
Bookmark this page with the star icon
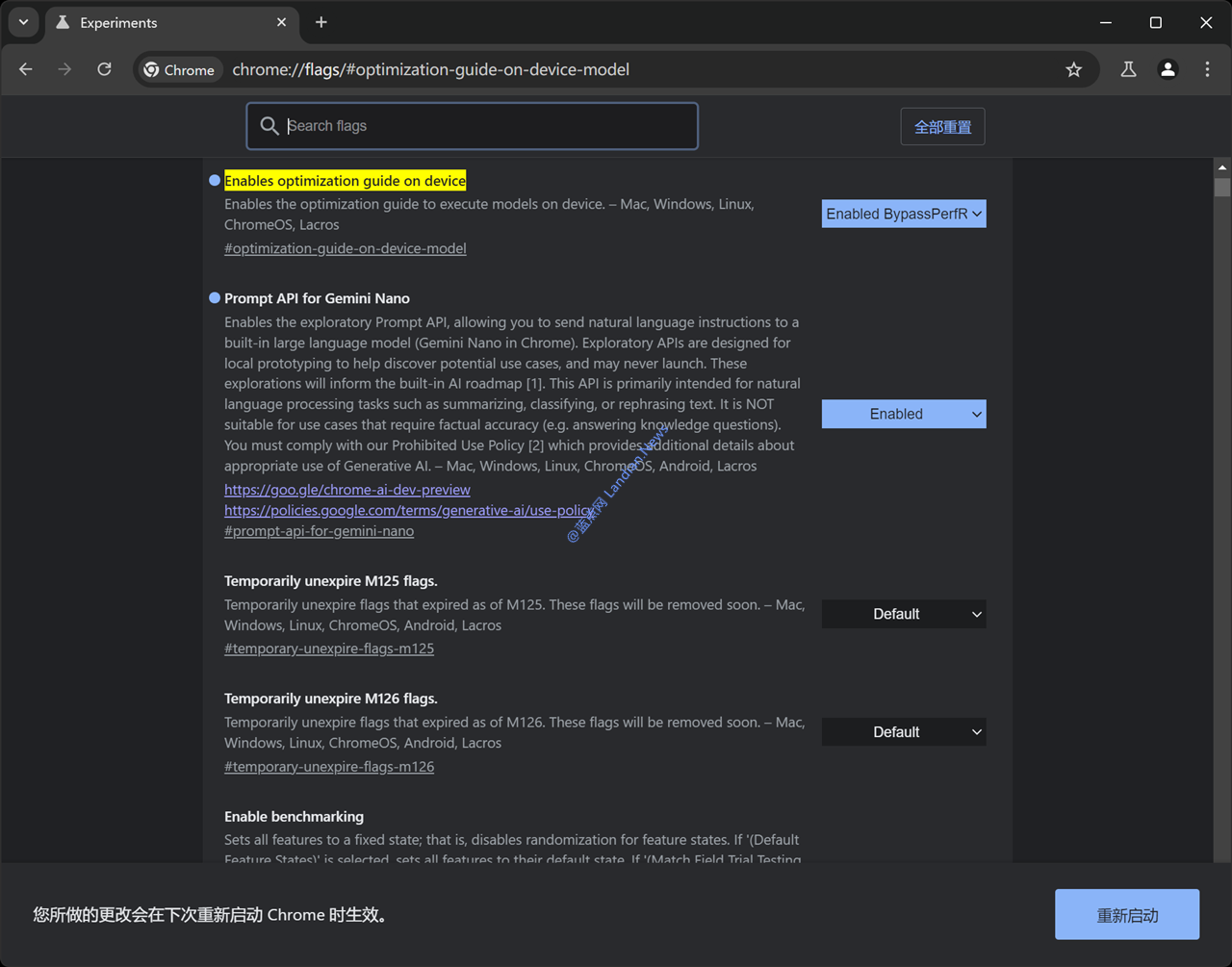[x=1073, y=69]
